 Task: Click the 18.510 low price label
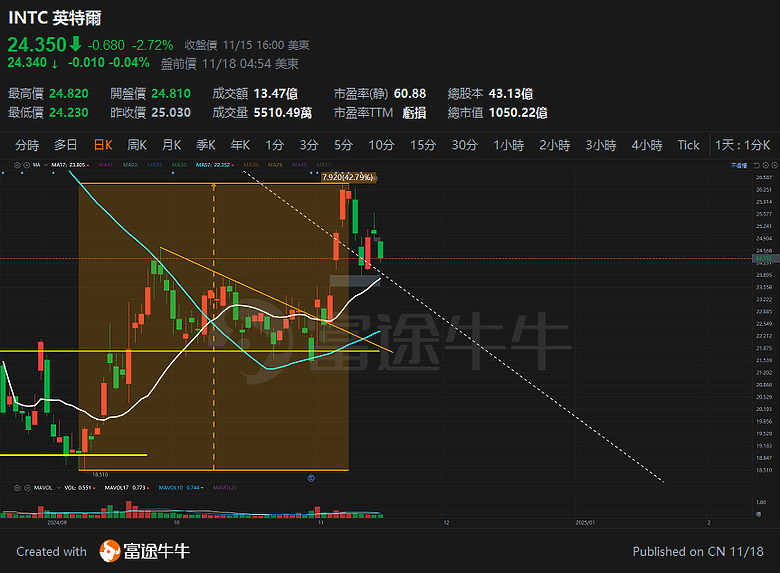[100, 475]
